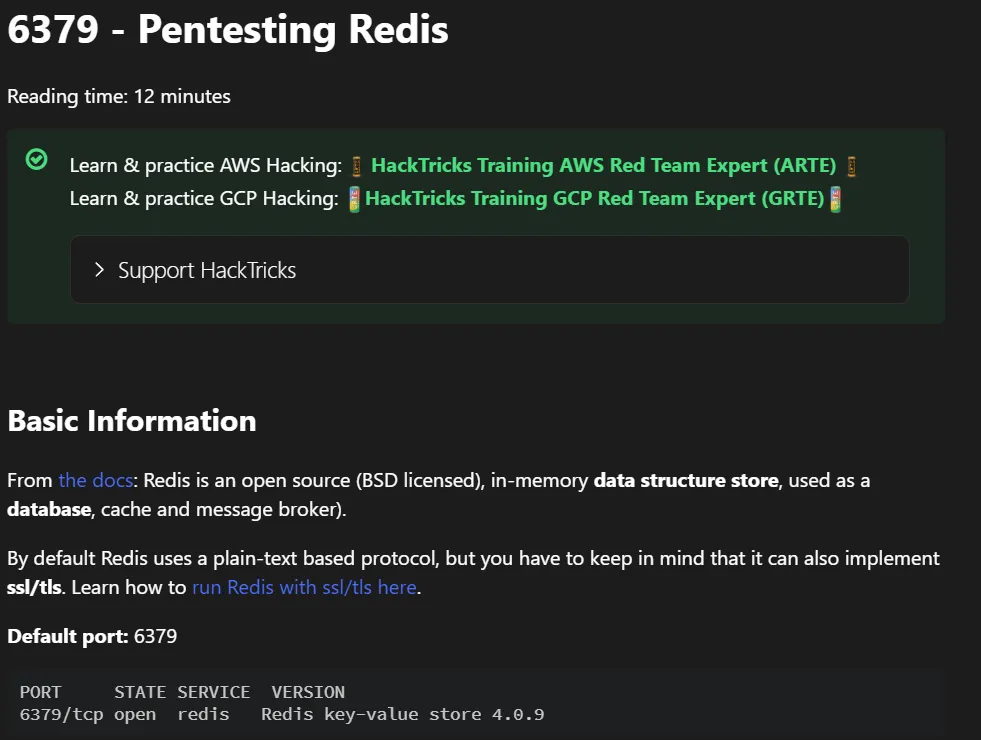Click the 'Basic Information' section heading
981x740 pixels.
click(x=132, y=421)
